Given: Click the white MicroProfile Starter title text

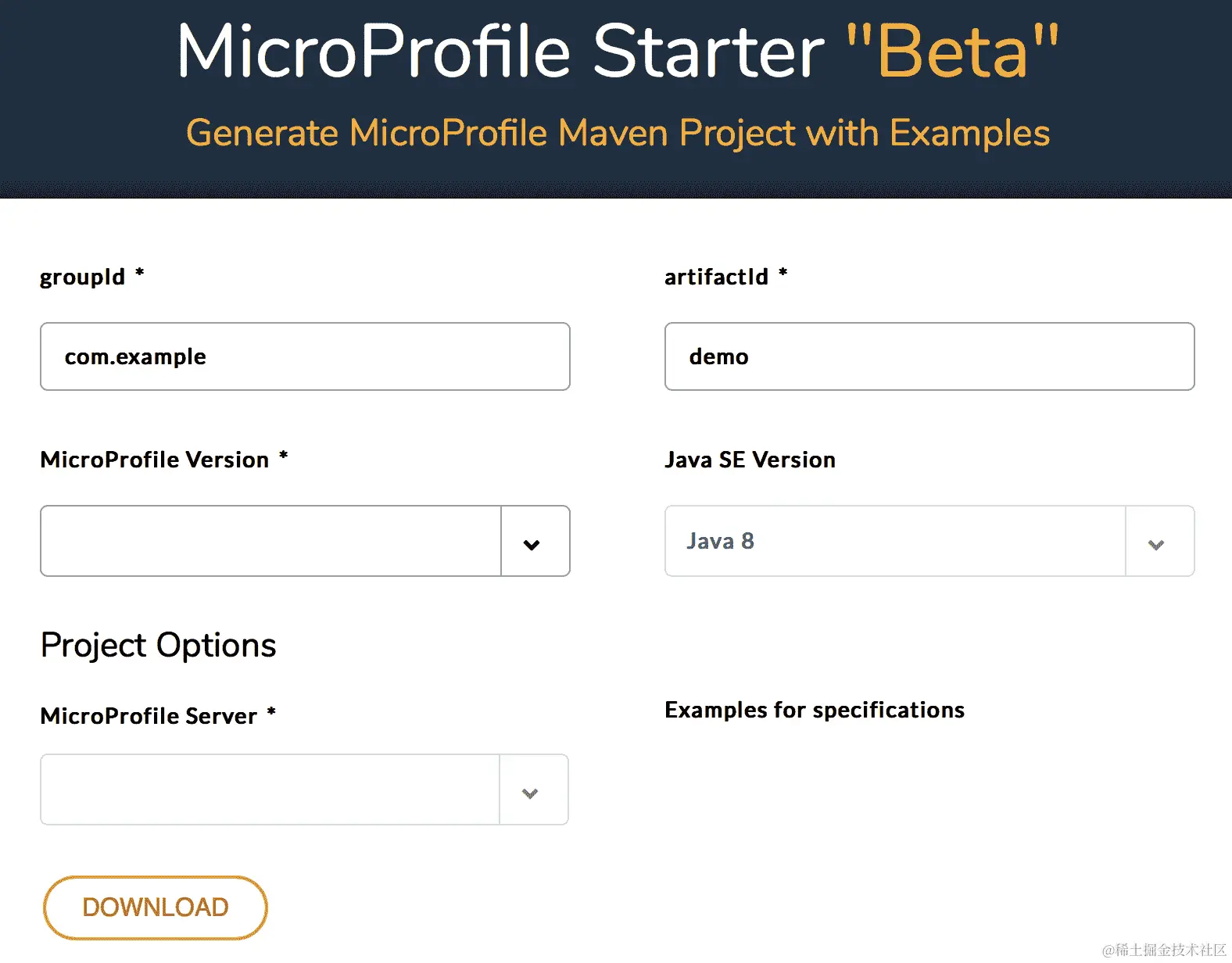Looking at the screenshot, I should [x=500, y=52].
